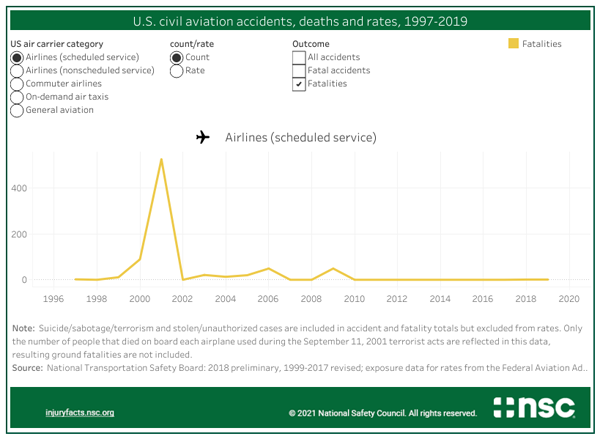Enable the All accidents checkbox
This screenshot has width=600, height=439.
click(299, 58)
